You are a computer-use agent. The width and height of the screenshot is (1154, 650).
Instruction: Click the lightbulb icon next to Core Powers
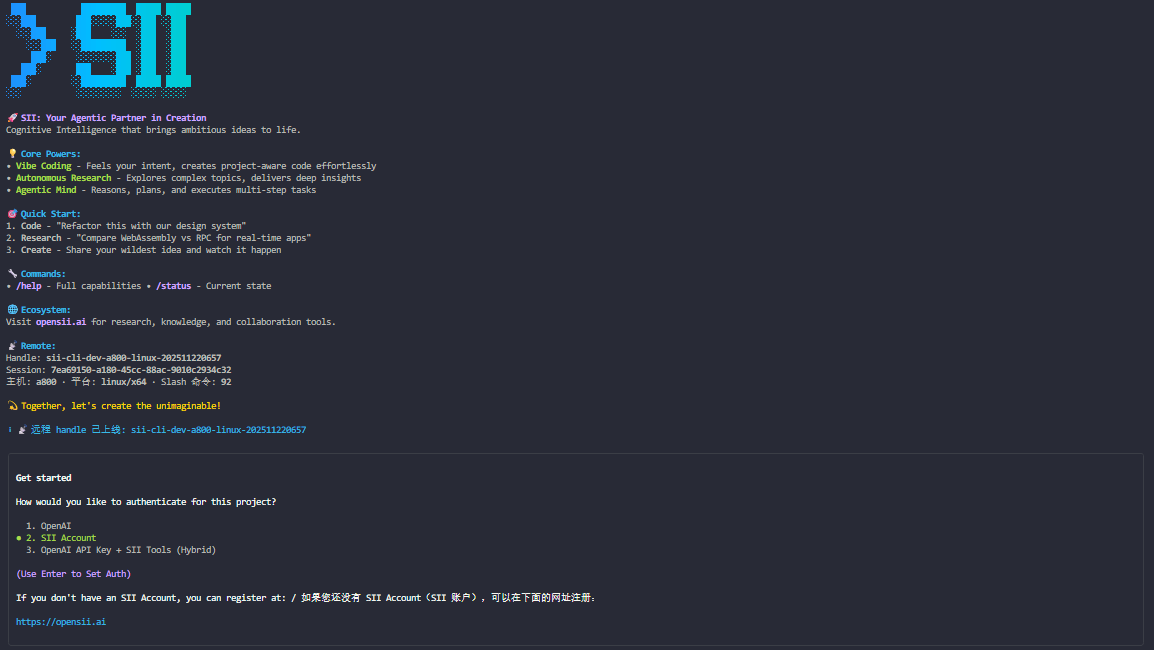10,153
